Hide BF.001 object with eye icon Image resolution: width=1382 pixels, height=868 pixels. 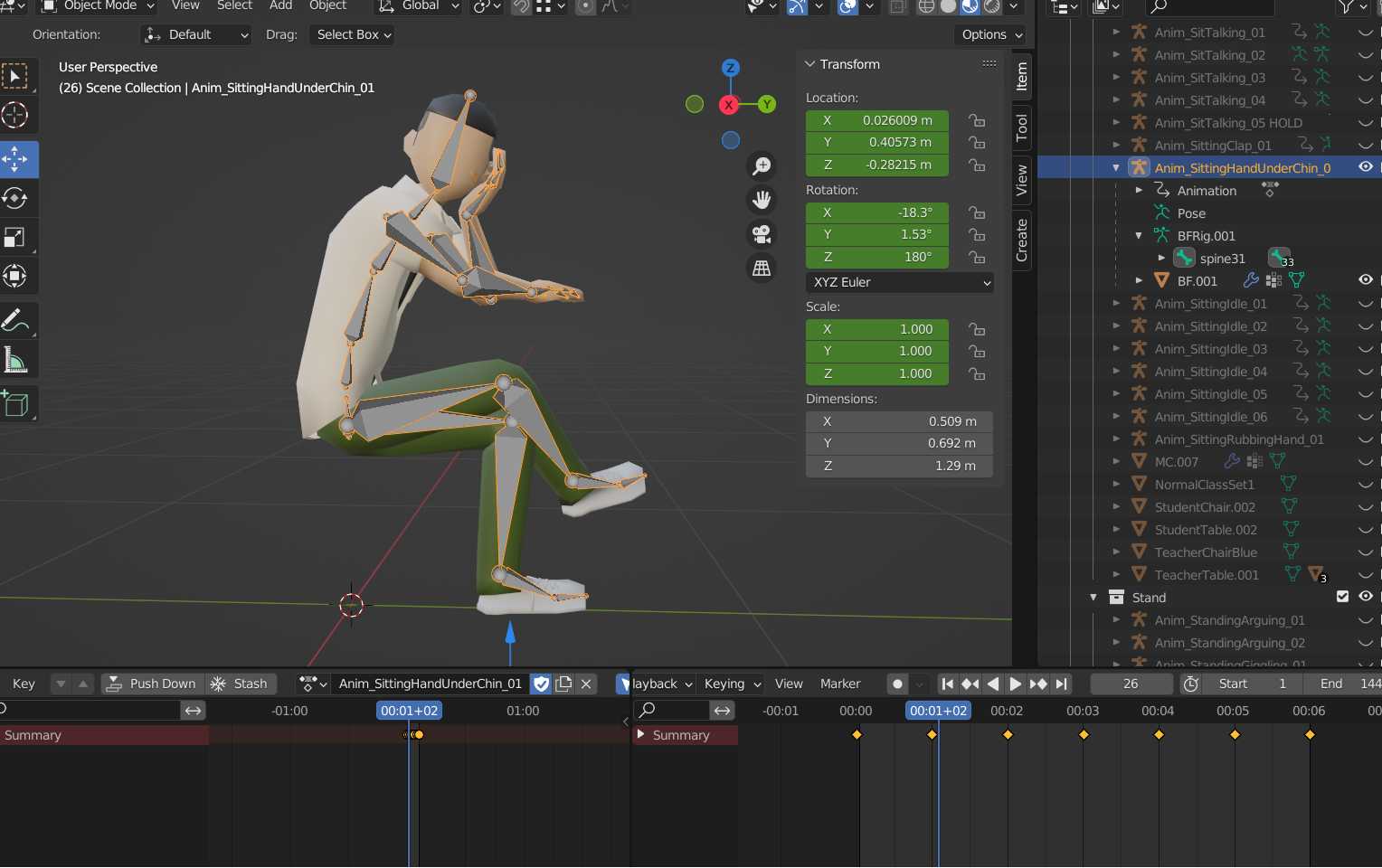(x=1366, y=280)
